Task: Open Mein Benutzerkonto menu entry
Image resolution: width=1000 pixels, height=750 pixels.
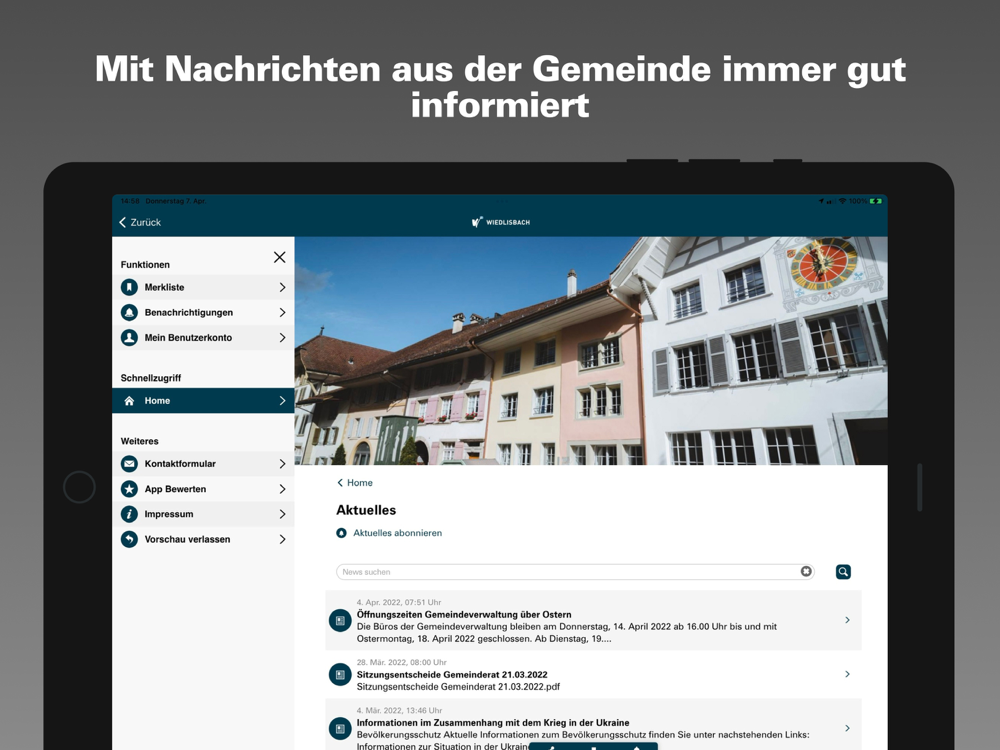Action: click(x=203, y=337)
